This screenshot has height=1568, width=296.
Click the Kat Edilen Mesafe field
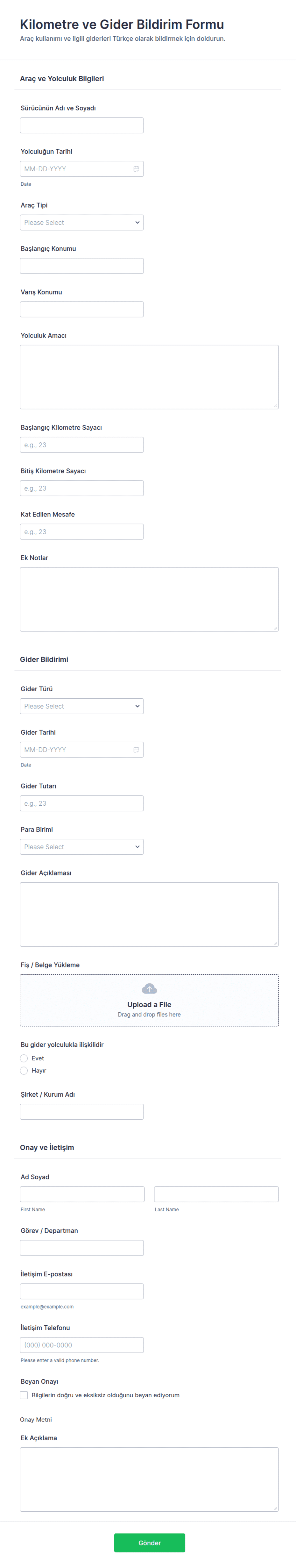pyautogui.click(x=81, y=531)
